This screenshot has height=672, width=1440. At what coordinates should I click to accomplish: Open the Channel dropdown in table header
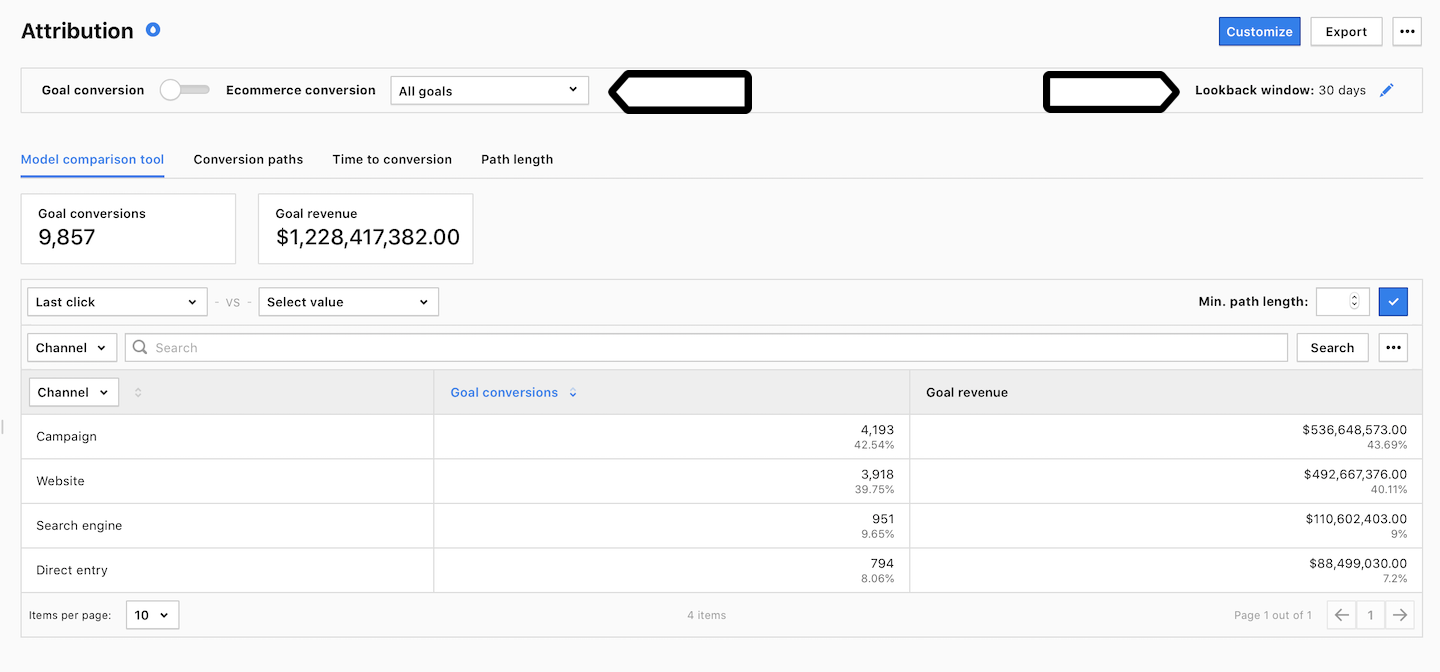[74, 392]
